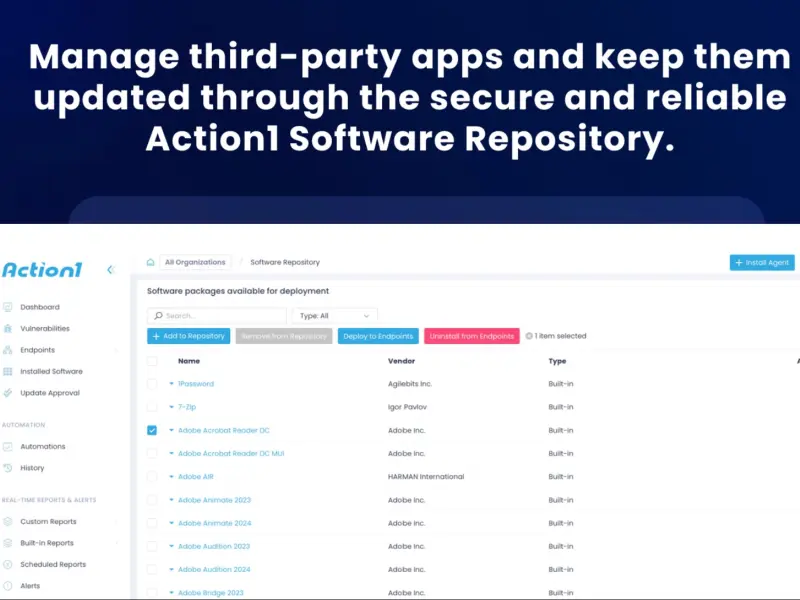This screenshot has height=600, width=800.
Task: Click the HARMAN International vendor cell
Action: point(426,477)
